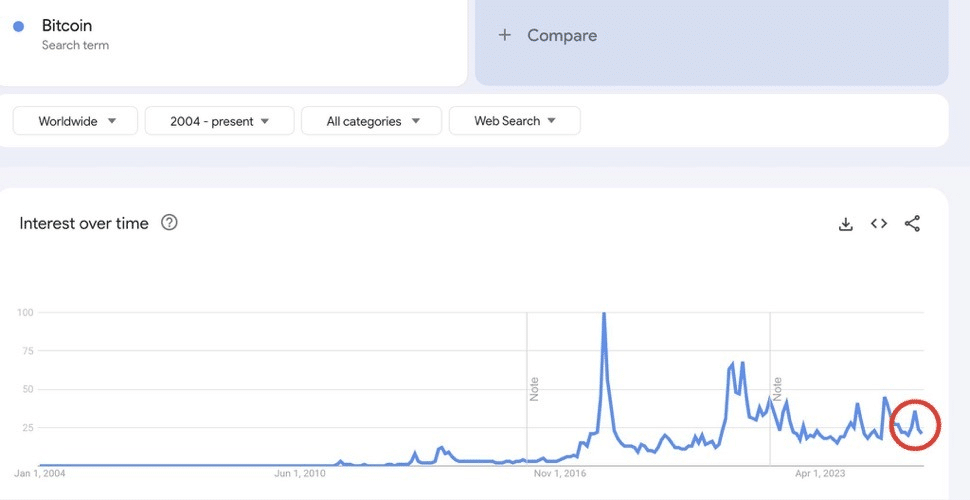Click the Interest over time heading
This screenshot has height=500, width=970.
pos(84,223)
